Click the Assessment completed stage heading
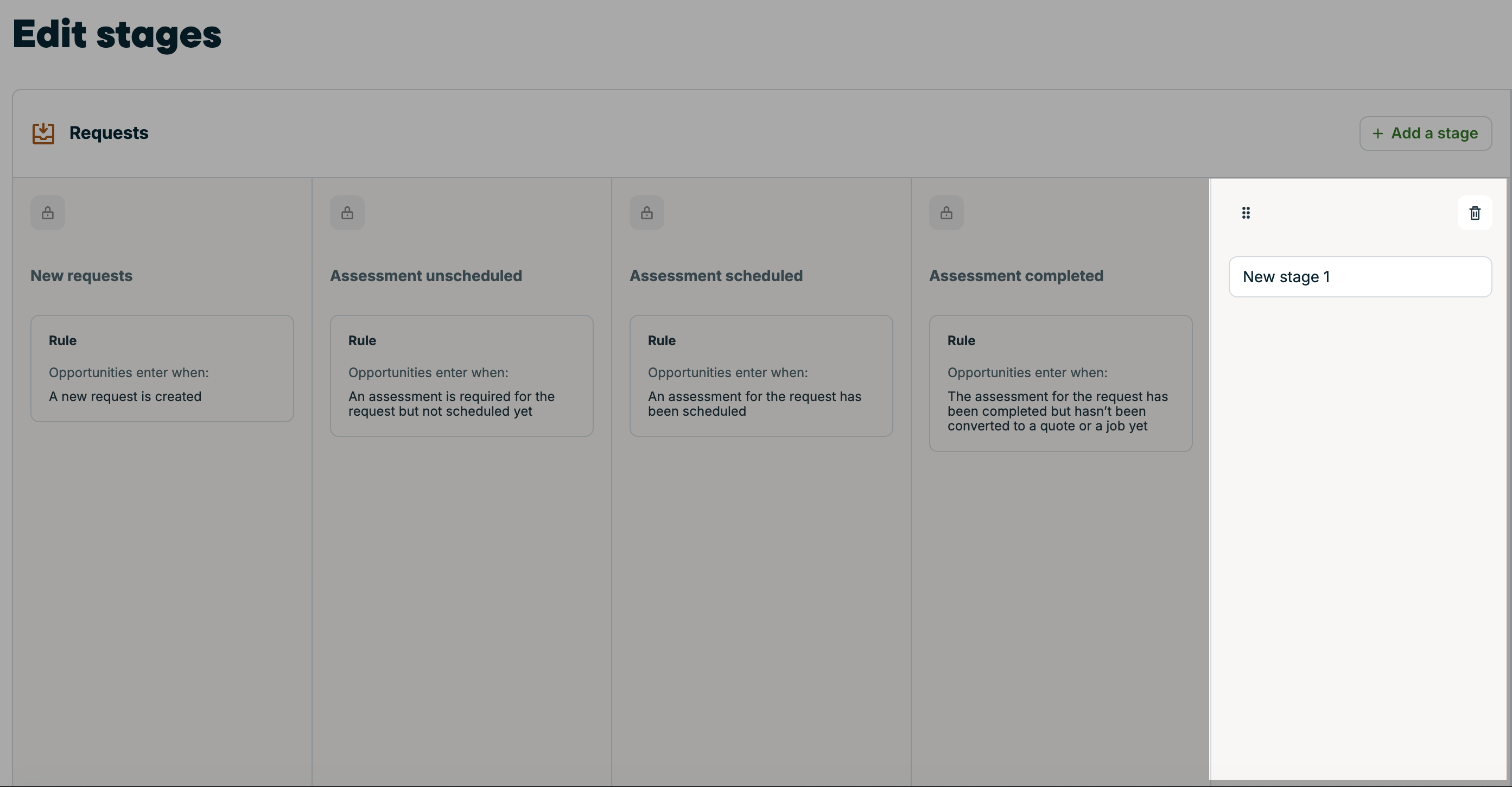 point(1015,276)
